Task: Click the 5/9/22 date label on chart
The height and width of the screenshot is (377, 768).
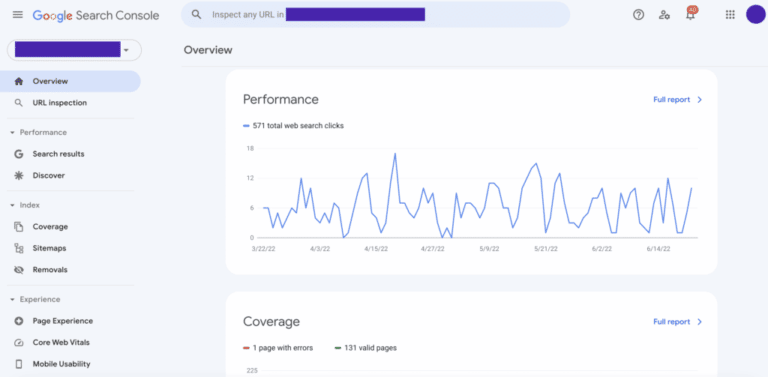Action: [x=489, y=249]
